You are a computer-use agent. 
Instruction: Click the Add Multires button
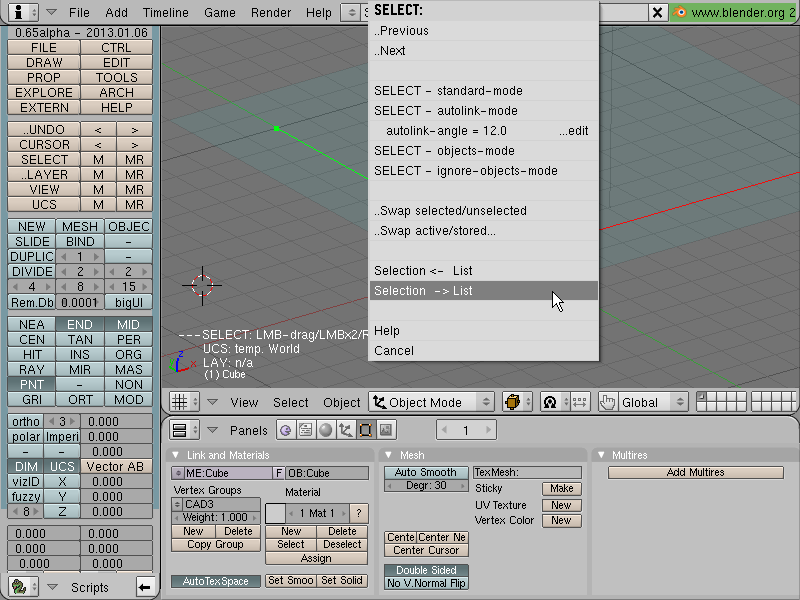point(695,472)
